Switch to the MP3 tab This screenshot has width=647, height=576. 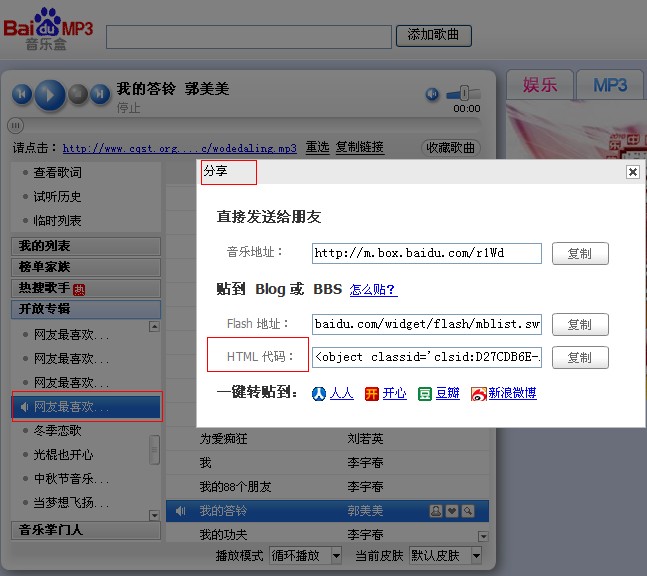click(x=610, y=85)
